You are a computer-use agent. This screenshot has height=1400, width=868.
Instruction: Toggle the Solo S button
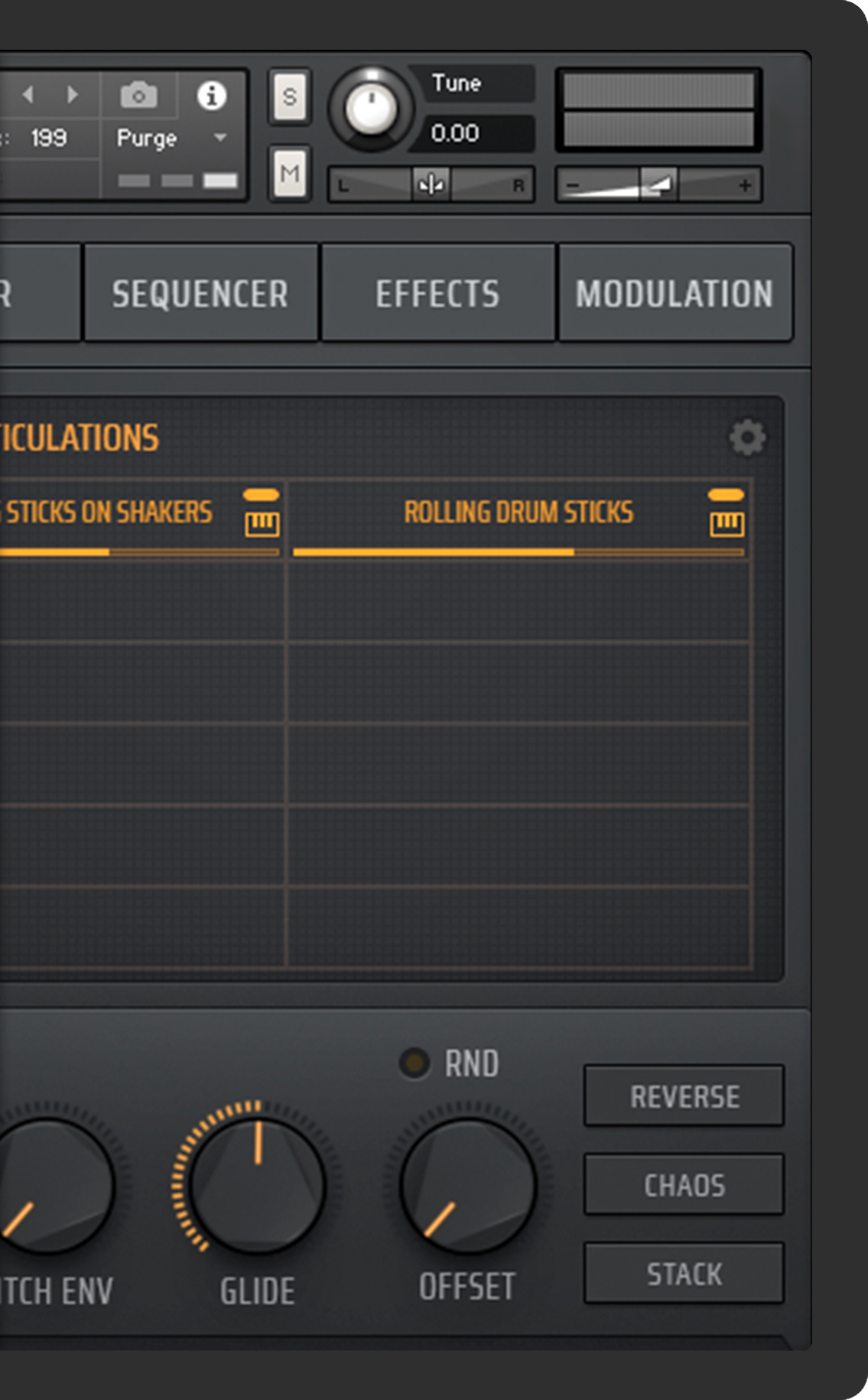(290, 97)
